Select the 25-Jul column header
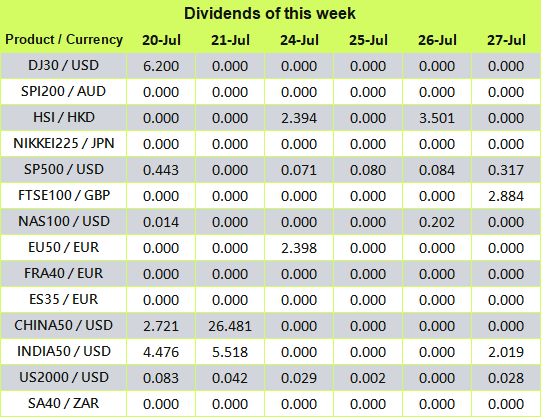The image size is (541, 417). click(368, 40)
